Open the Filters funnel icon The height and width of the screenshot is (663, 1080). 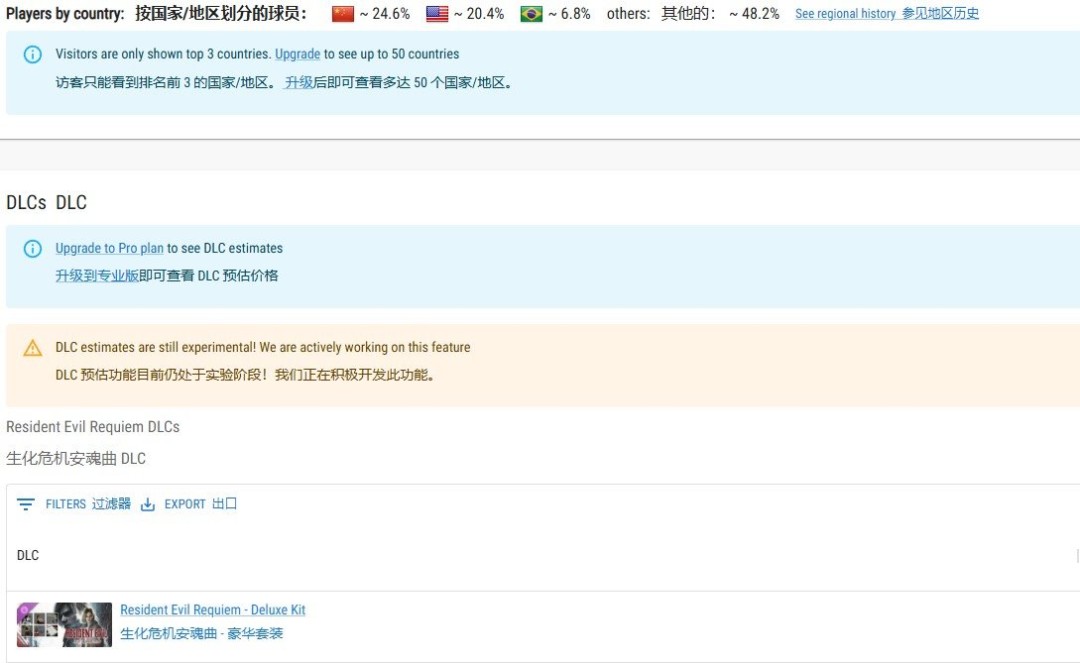25,504
